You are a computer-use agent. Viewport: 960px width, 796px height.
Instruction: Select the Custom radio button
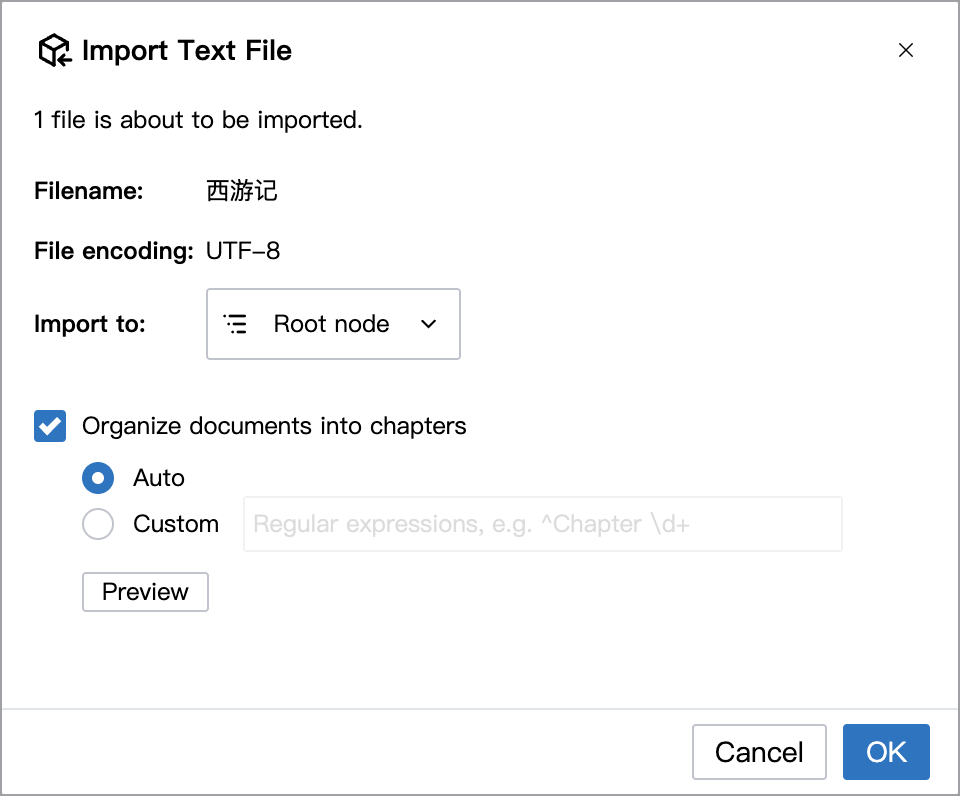coord(98,524)
